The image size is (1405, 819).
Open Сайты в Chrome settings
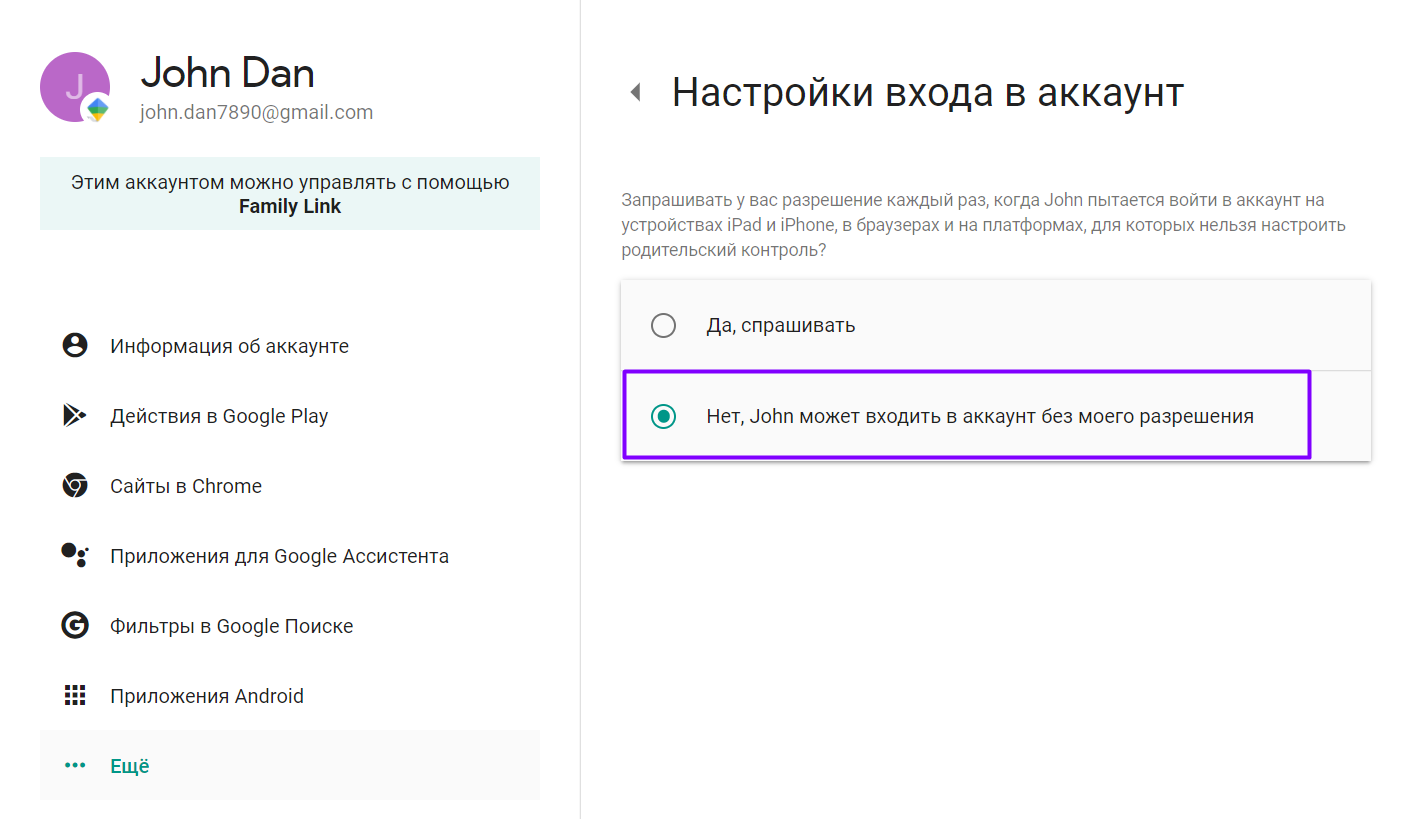(290, 486)
